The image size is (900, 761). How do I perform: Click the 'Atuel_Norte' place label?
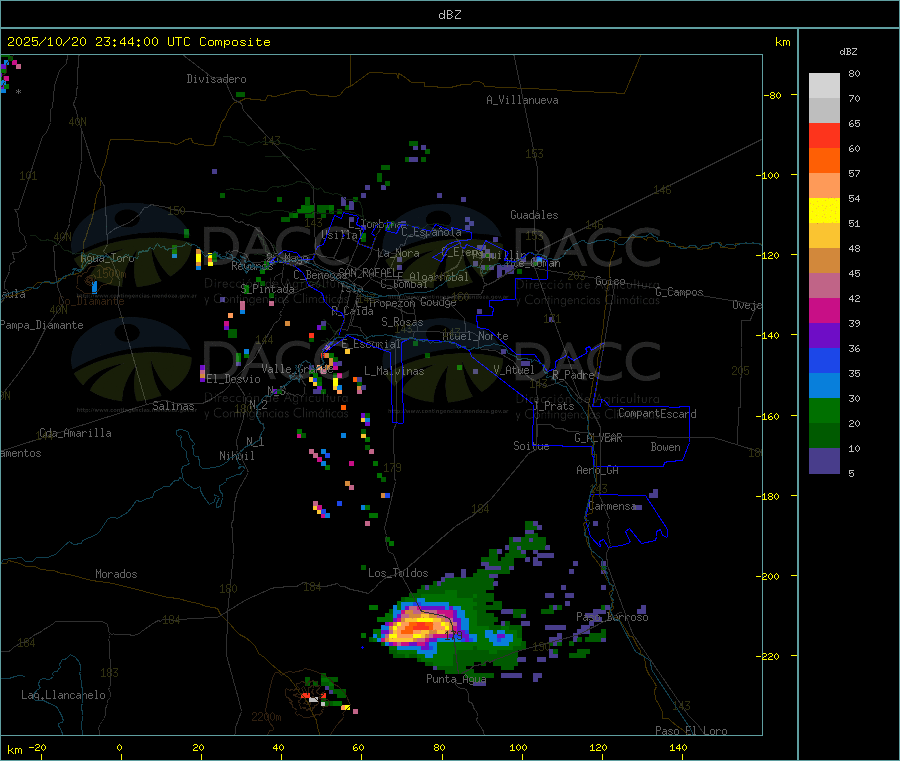(475, 336)
